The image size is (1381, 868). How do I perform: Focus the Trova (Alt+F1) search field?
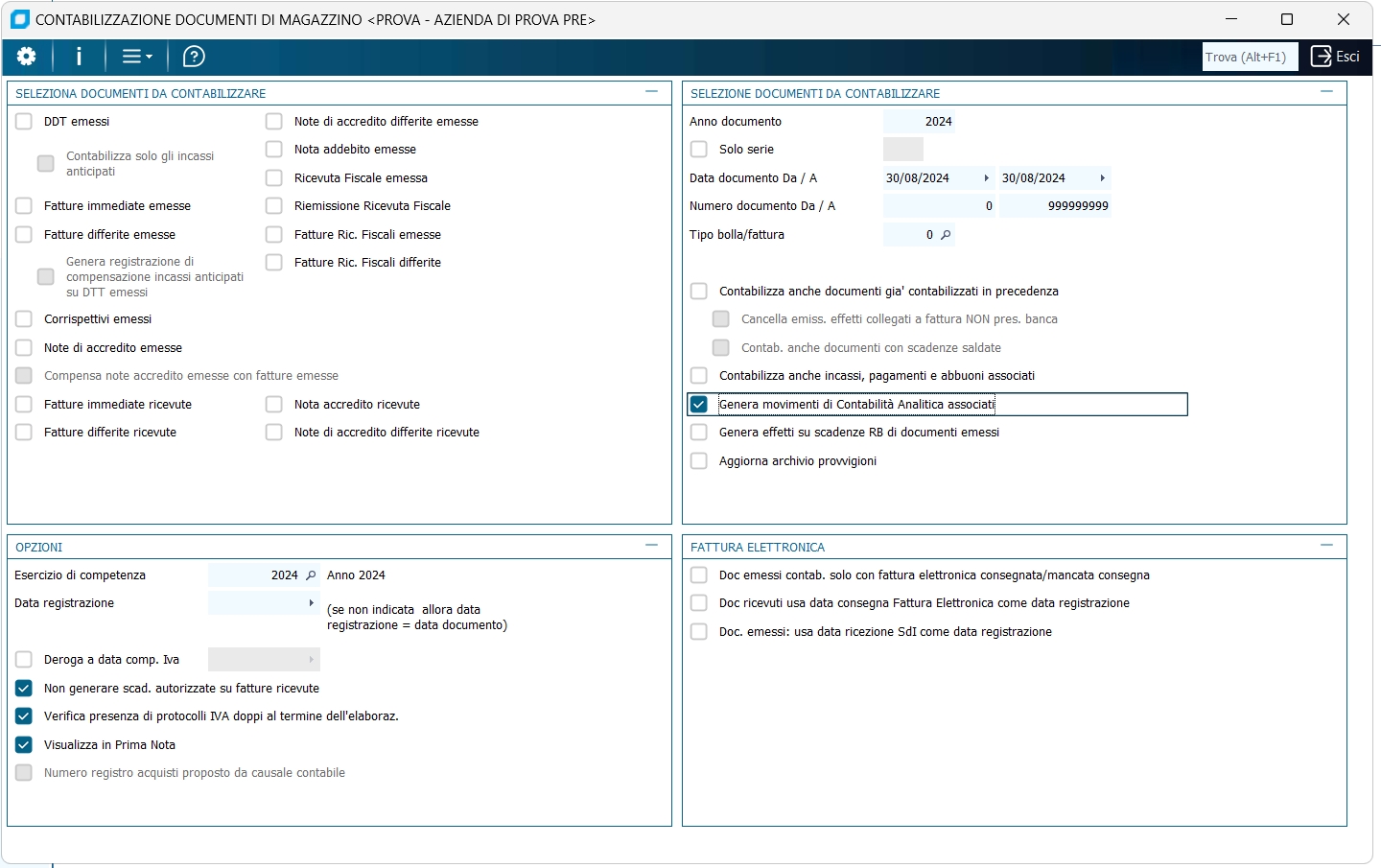coord(1251,57)
